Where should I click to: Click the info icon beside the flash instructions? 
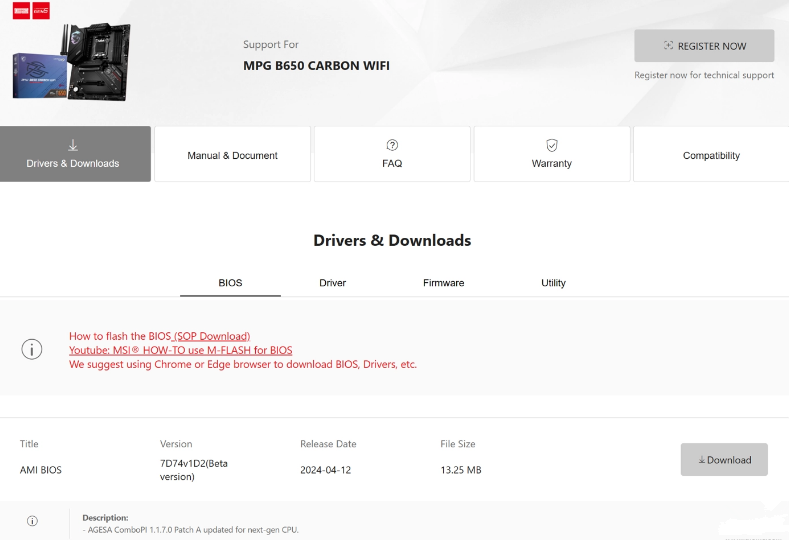(x=32, y=349)
